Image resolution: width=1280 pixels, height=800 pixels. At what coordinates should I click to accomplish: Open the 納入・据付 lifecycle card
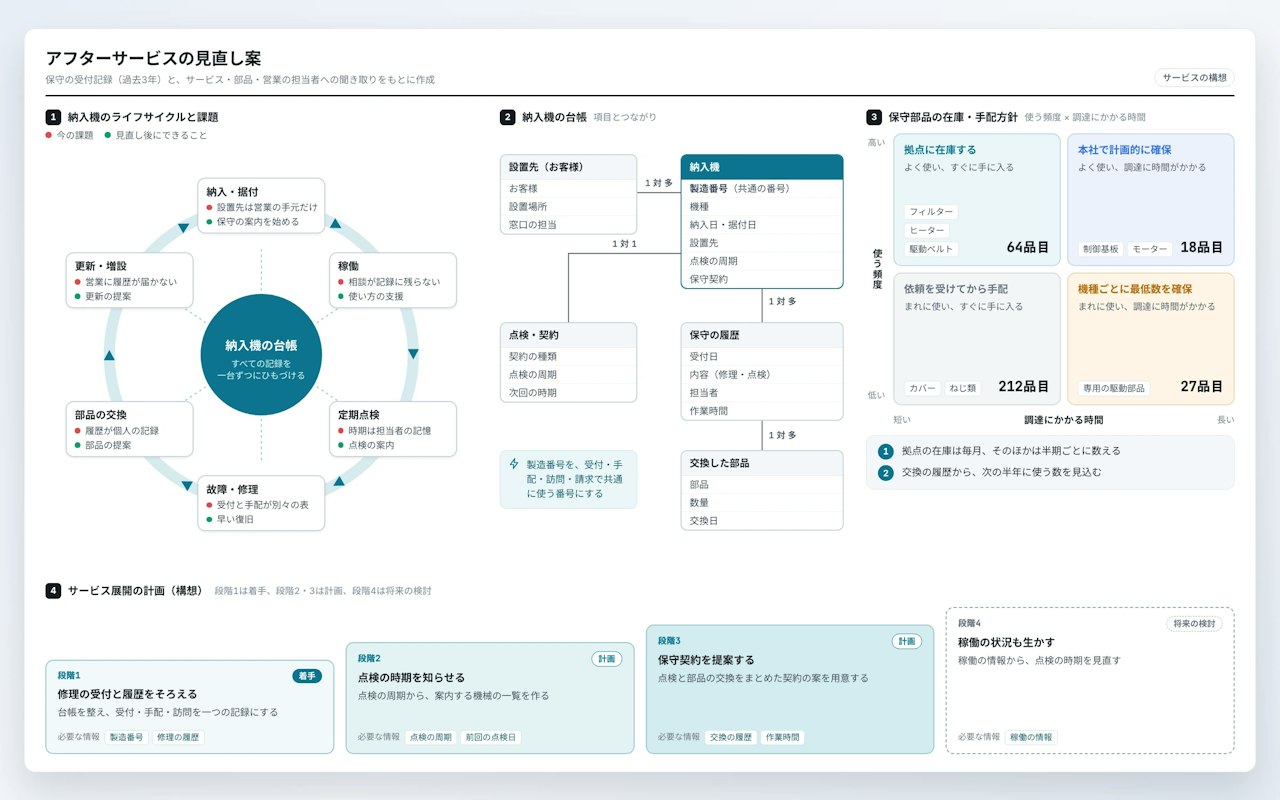pos(261,206)
